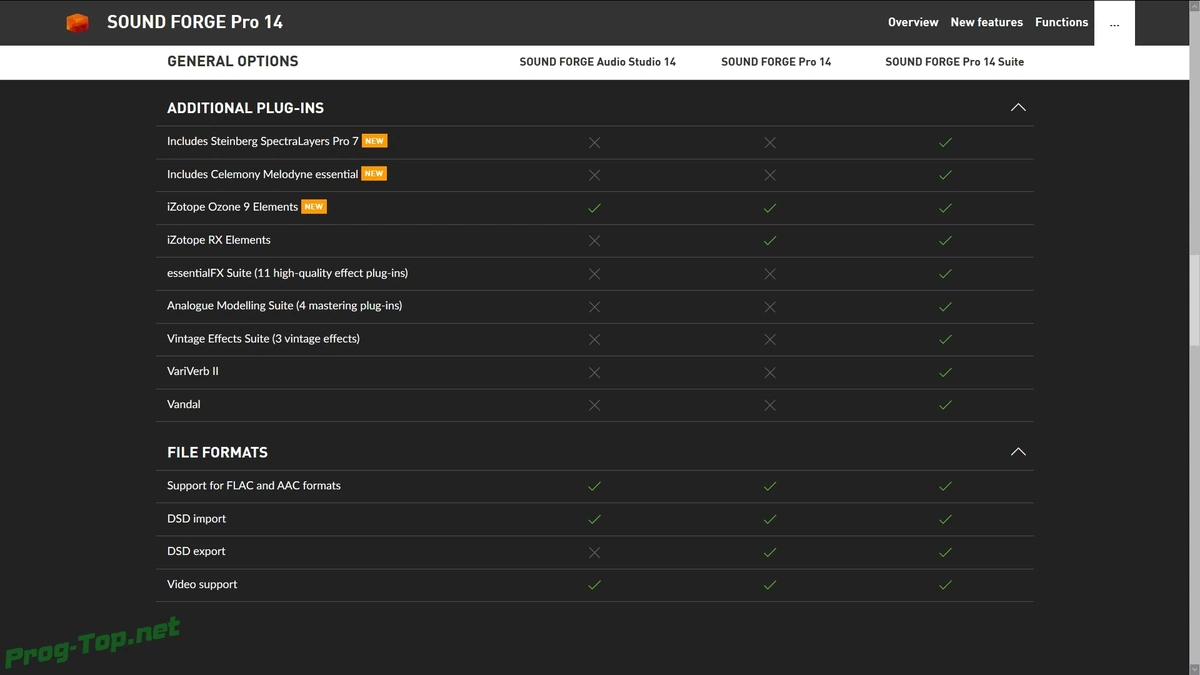Click DSD import checkmark under Pro 14 Suite

coord(945,520)
